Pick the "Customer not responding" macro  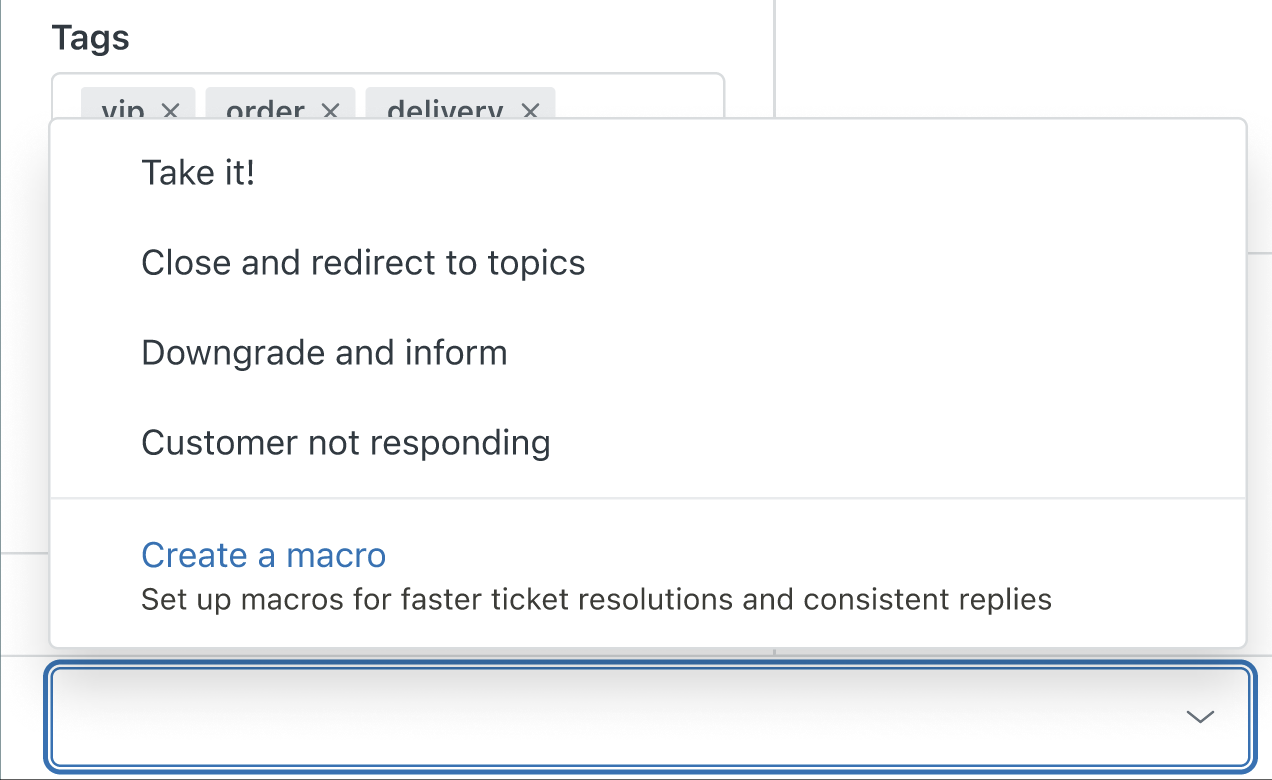[346, 443]
